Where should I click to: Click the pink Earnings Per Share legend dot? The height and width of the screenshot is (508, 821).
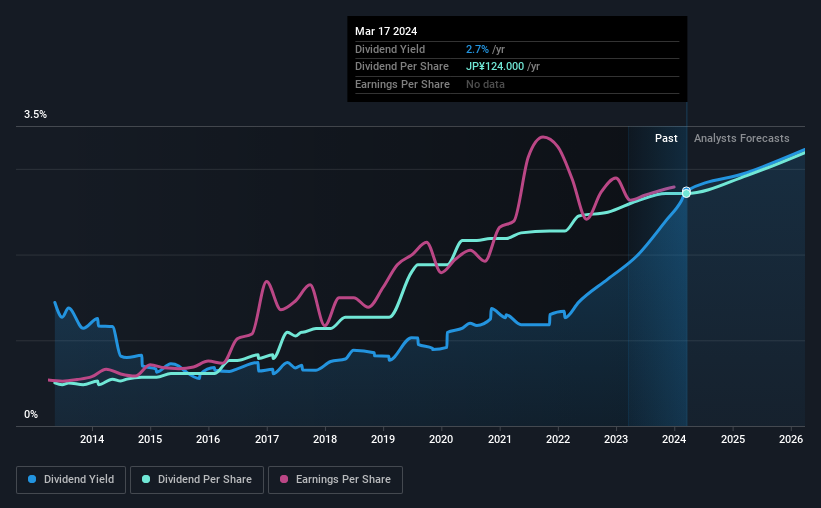click(284, 479)
